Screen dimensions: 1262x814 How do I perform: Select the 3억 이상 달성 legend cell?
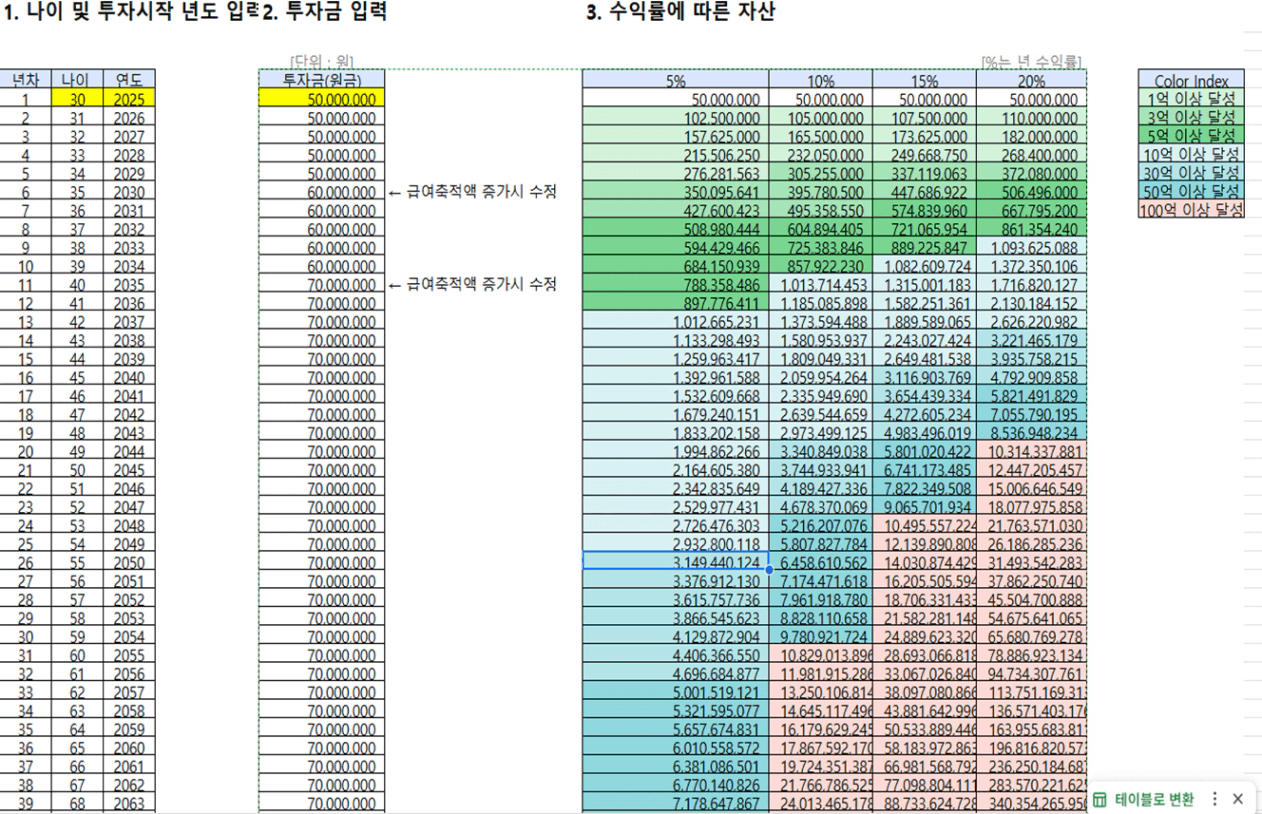click(x=1191, y=116)
